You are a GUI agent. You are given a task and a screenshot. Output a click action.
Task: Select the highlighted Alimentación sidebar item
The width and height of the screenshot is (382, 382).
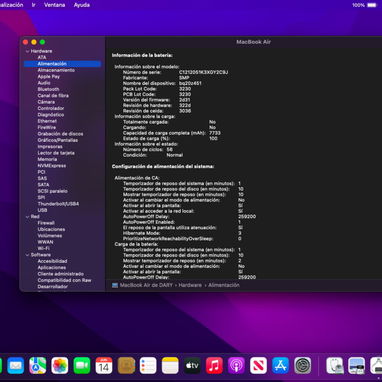62,64
